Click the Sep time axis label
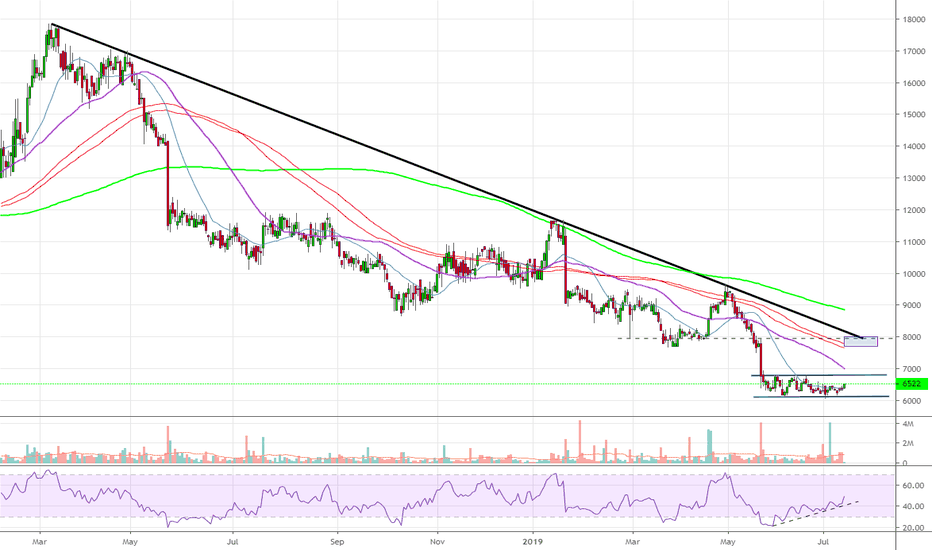This screenshot has height=550, width=932. pyautogui.click(x=337, y=542)
